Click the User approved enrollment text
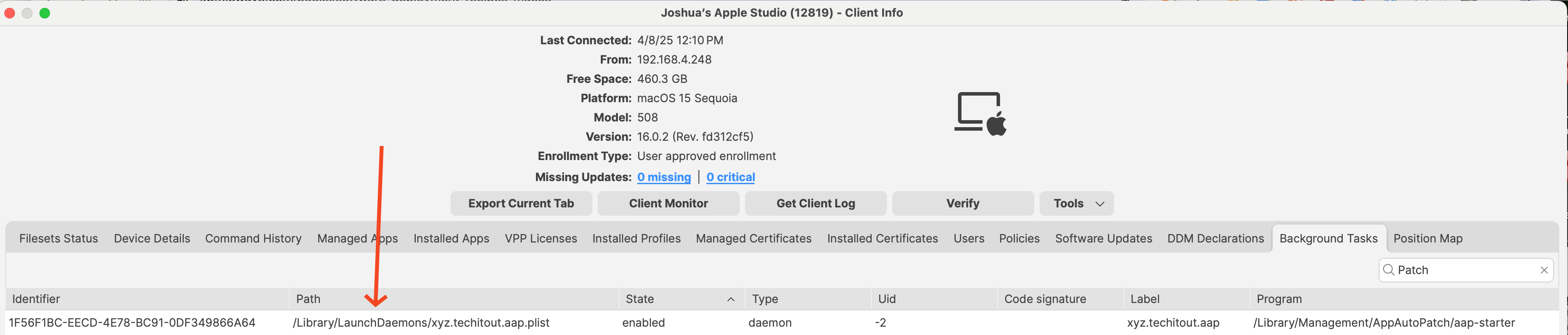This screenshot has height=335, width=1568. point(706,157)
